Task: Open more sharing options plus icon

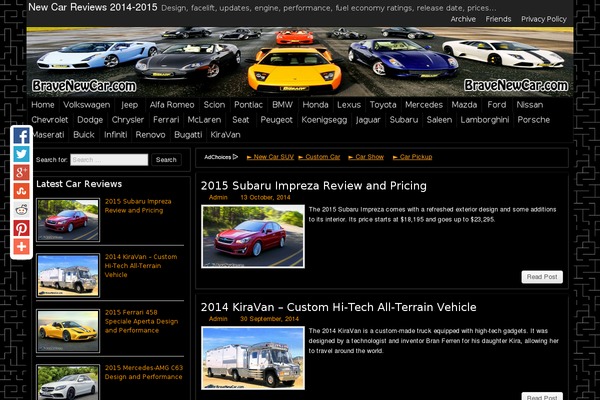Action: [21, 247]
